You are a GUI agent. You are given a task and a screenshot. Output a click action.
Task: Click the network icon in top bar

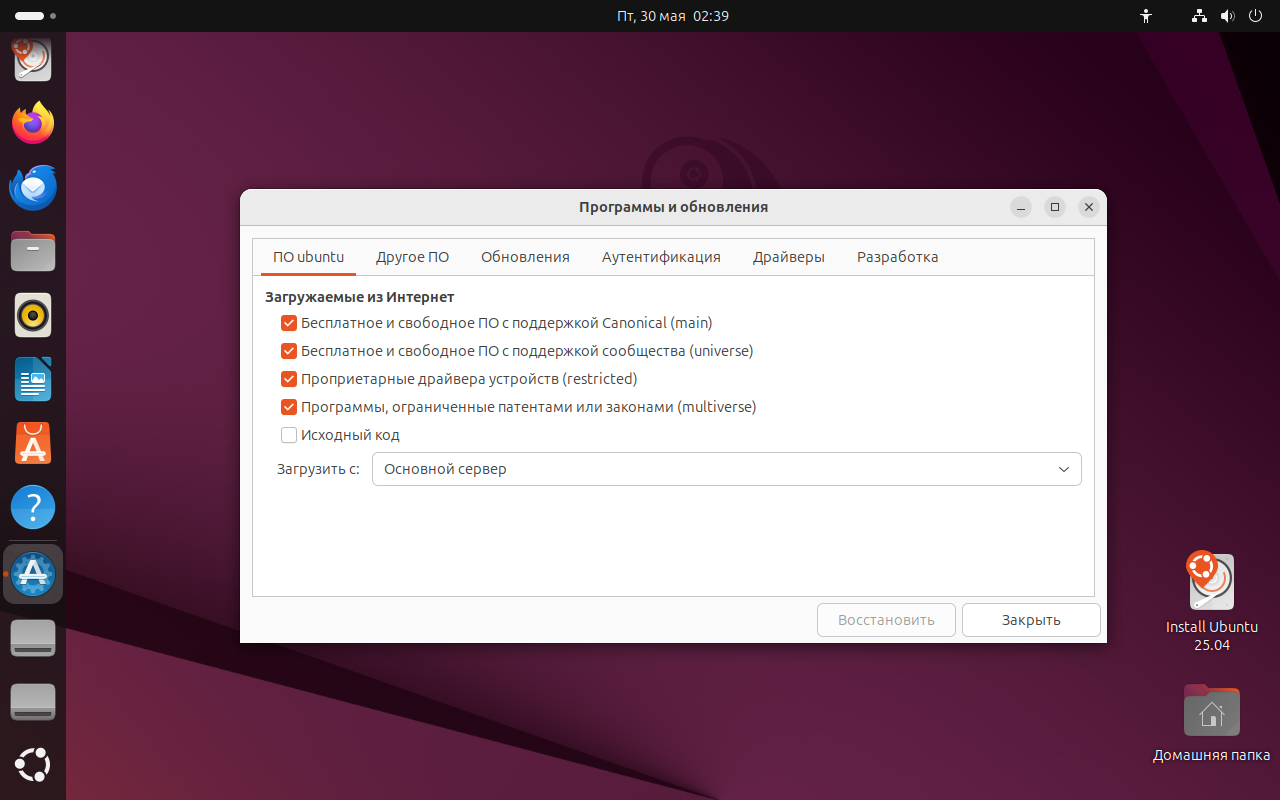[x=1200, y=16]
